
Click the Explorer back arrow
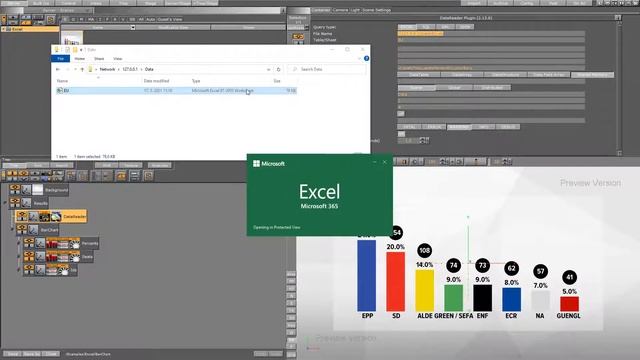pyautogui.click(x=58, y=69)
